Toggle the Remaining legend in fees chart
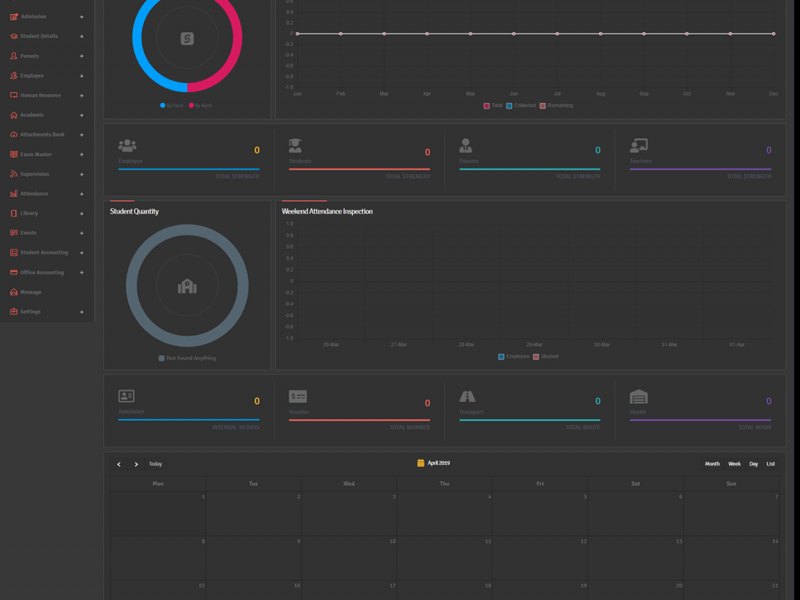Viewport: 800px width, 600px height. coord(556,106)
